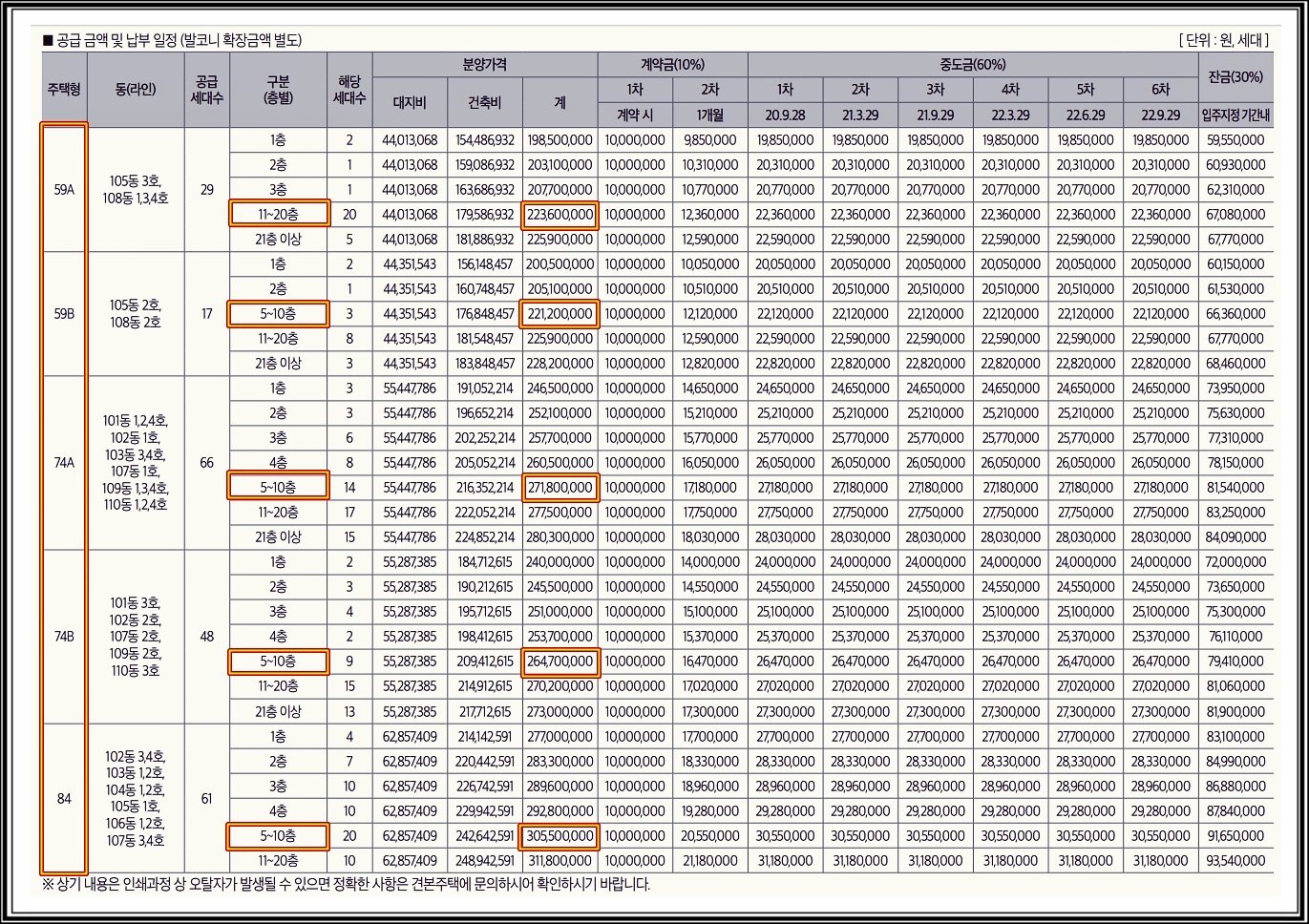Image resolution: width=1309 pixels, height=924 pixels.
Task: Select the highlighted total '223,600,000'
Action: click(x=560, y=215)
